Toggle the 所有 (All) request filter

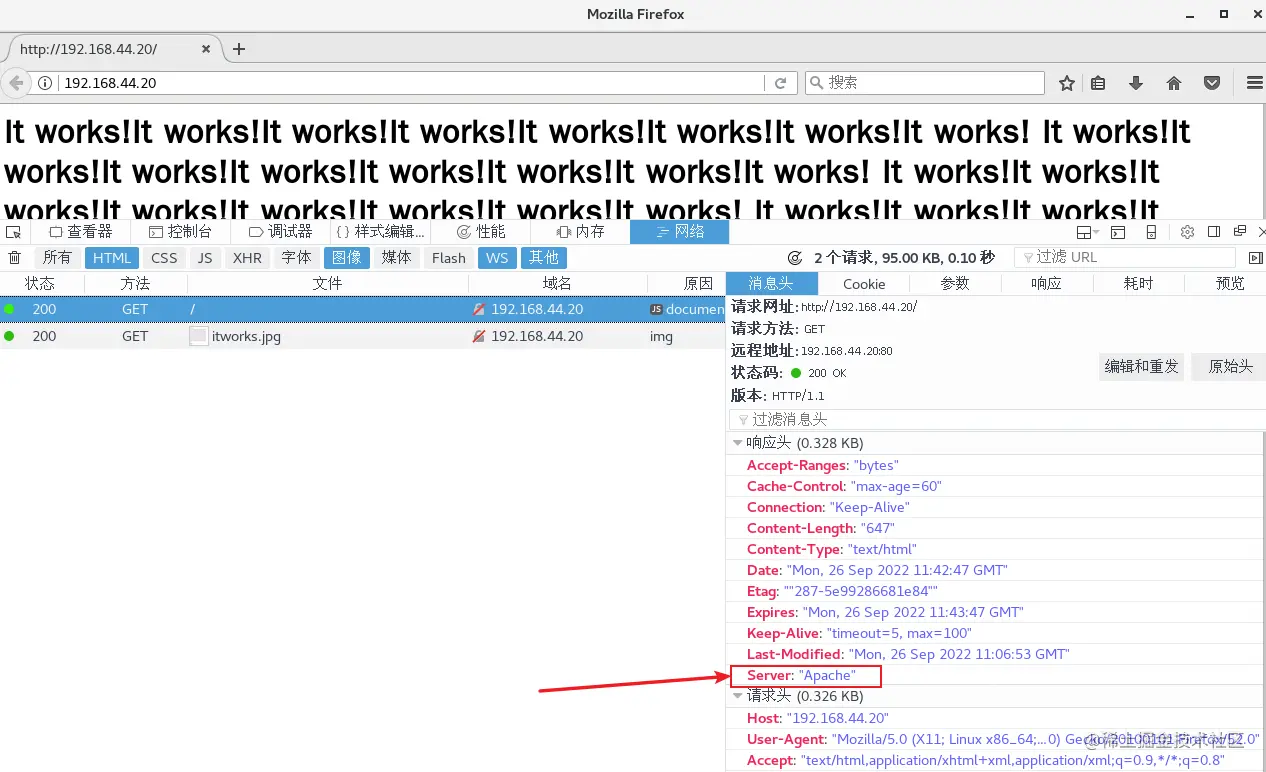[x=57, y=258]
